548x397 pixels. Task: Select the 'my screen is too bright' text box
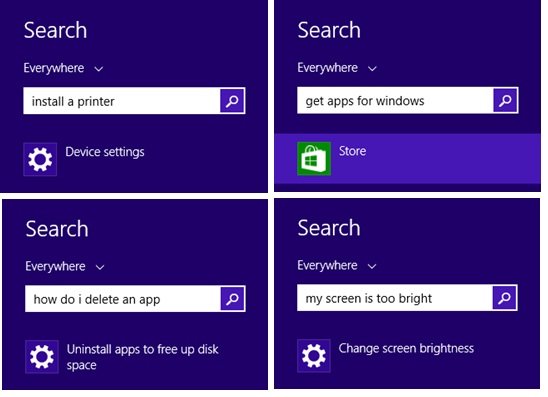395,298
